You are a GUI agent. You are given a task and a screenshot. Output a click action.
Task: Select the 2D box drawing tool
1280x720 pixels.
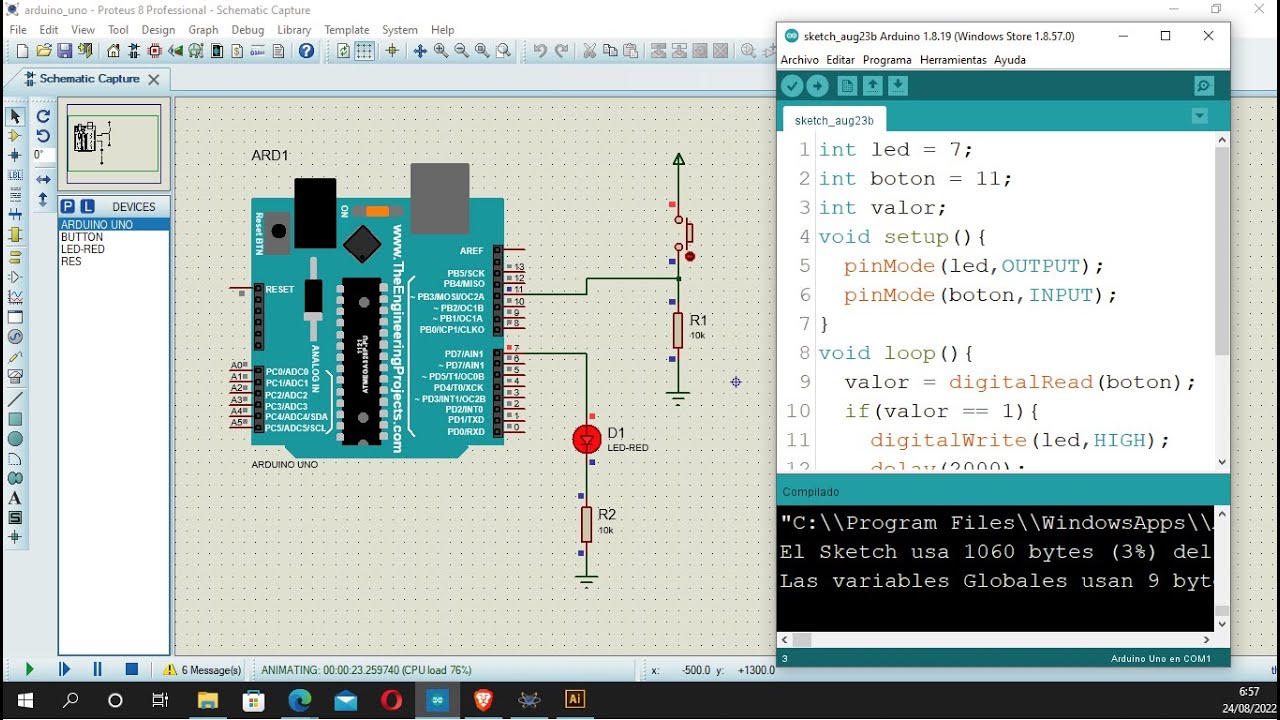[15, 419]
